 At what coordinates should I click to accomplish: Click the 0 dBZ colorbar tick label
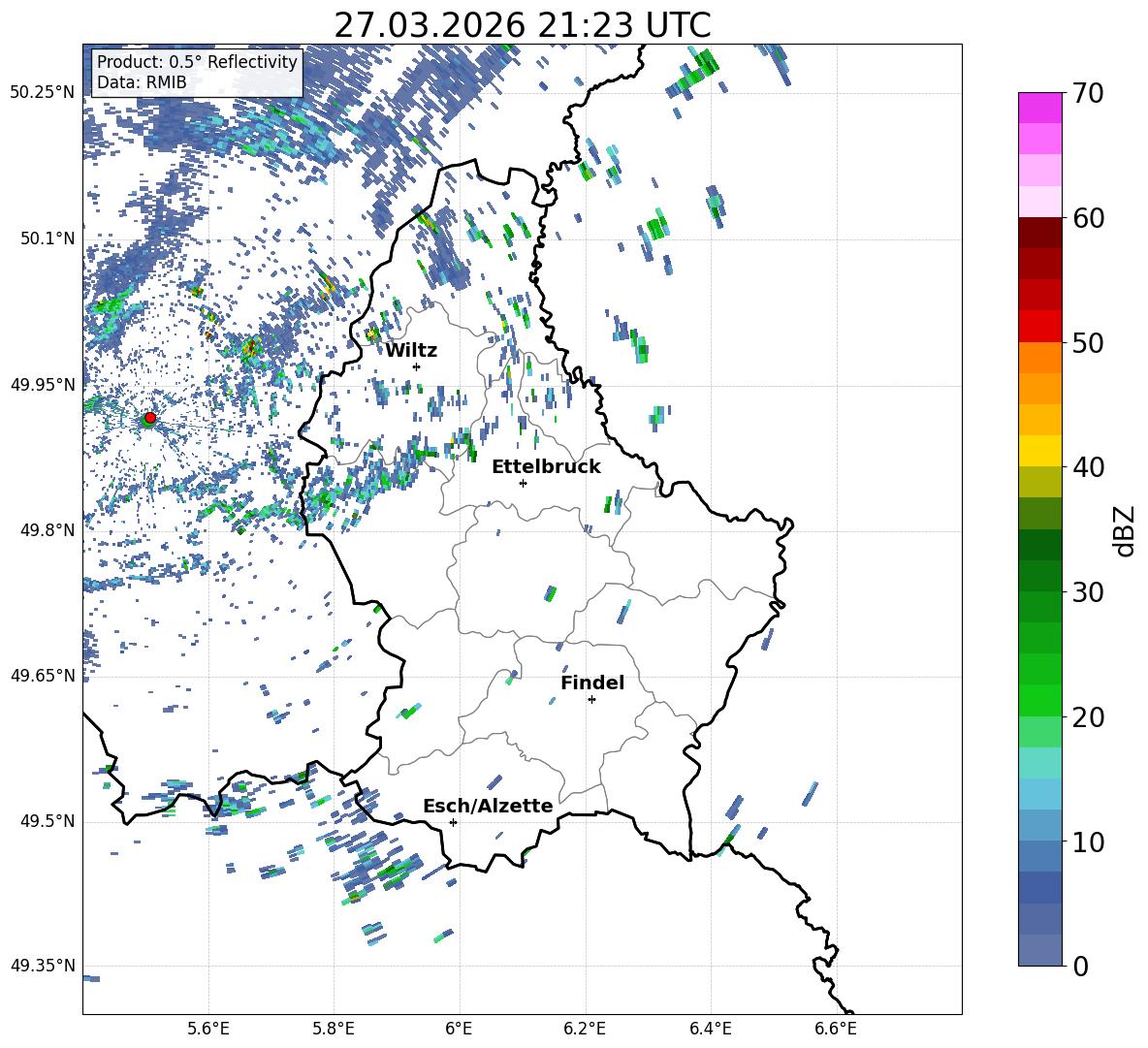tap(1080, 966)
